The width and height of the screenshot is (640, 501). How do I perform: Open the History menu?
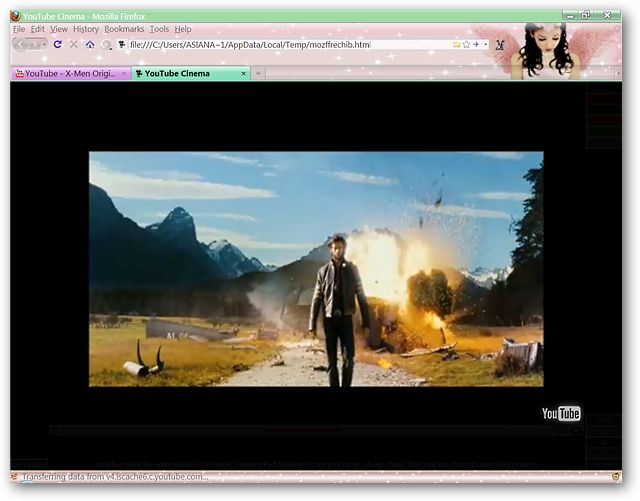click(x=86, y=29)
